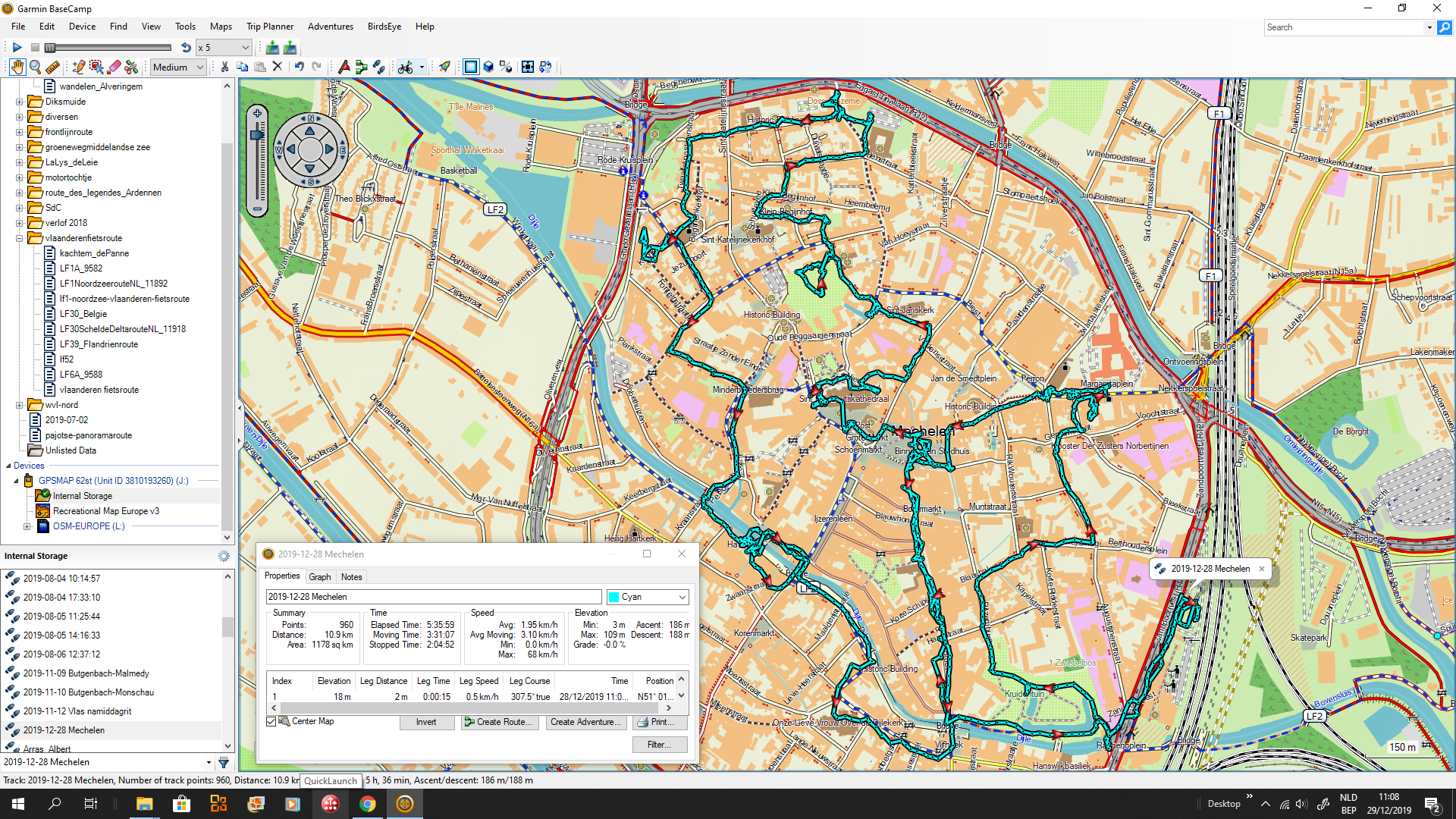Expand the OSM-EUROPE (L:) device
The height and width of the screenshot is (819, 1456).
click(27, 526)
